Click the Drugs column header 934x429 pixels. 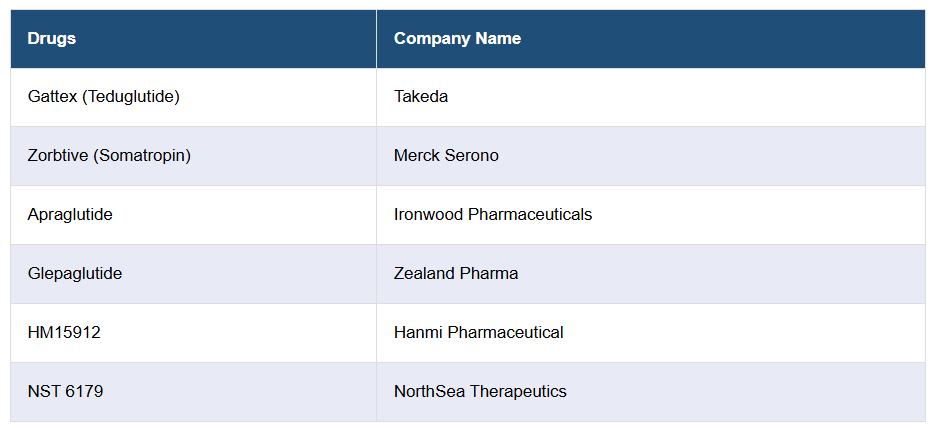[52, 39]
